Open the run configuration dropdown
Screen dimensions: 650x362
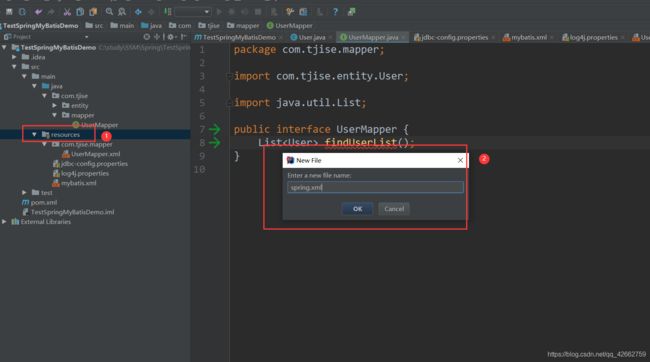[193, 12]
